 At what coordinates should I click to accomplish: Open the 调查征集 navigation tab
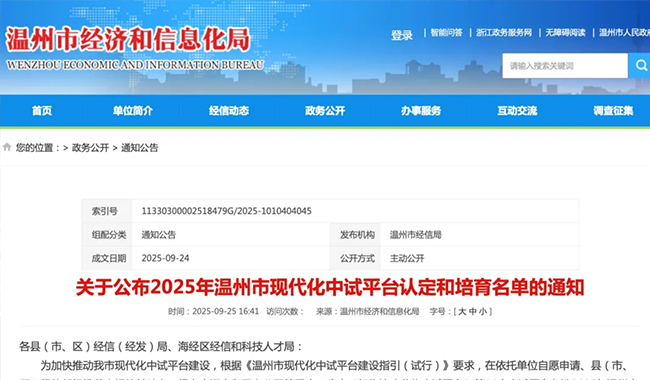point(613,111)
